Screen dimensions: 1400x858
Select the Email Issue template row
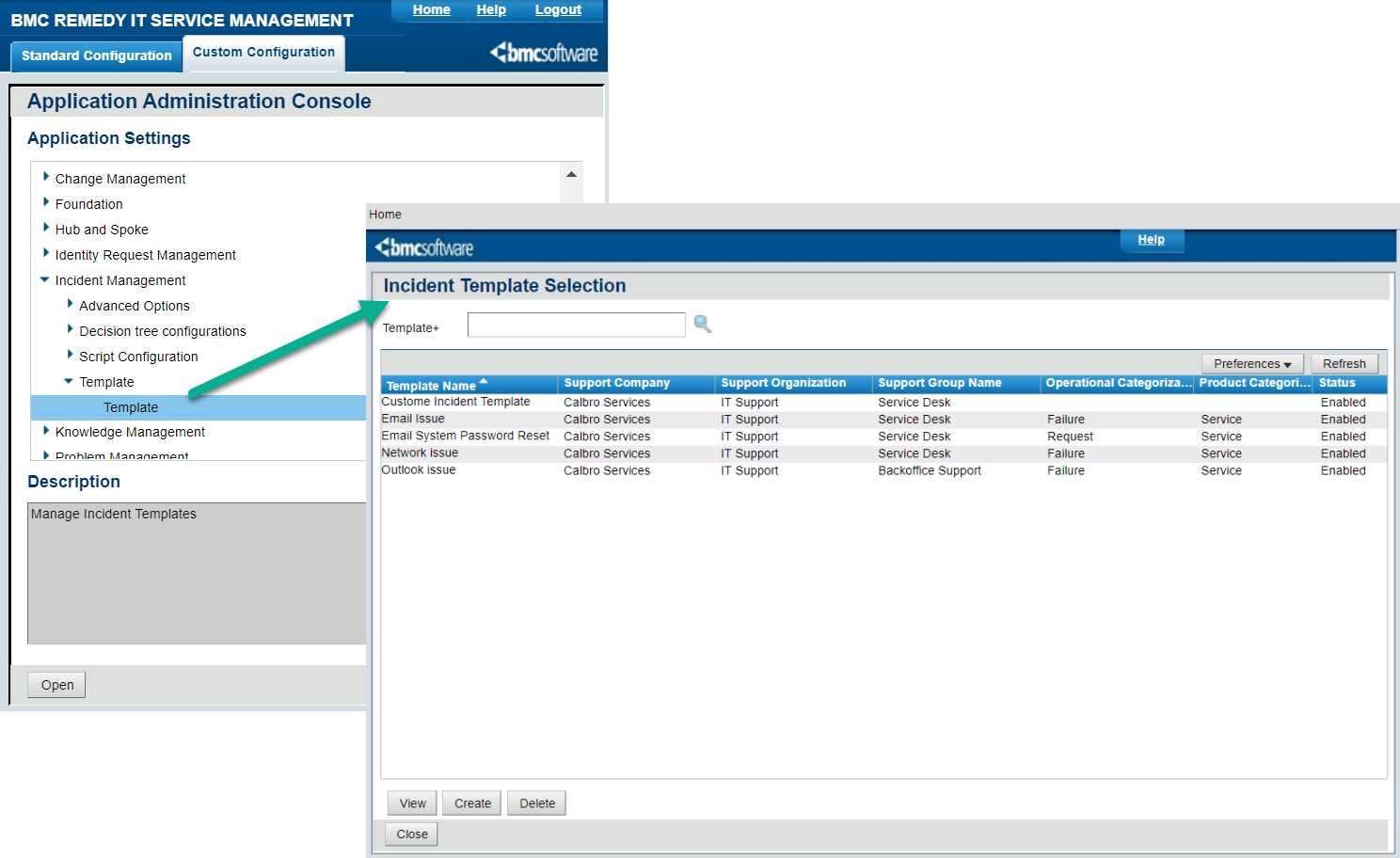click(x=883, y=419)
